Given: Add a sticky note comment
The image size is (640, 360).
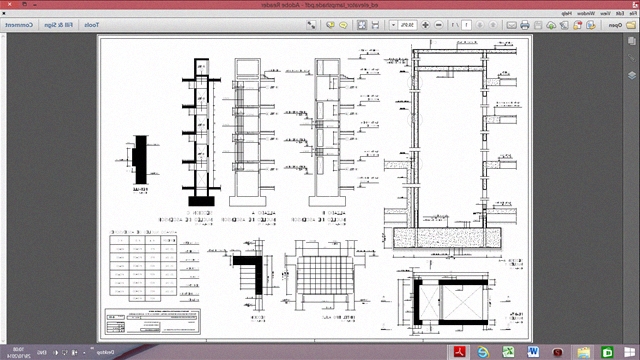Looking at the screenshot, I should coord(343,25).
